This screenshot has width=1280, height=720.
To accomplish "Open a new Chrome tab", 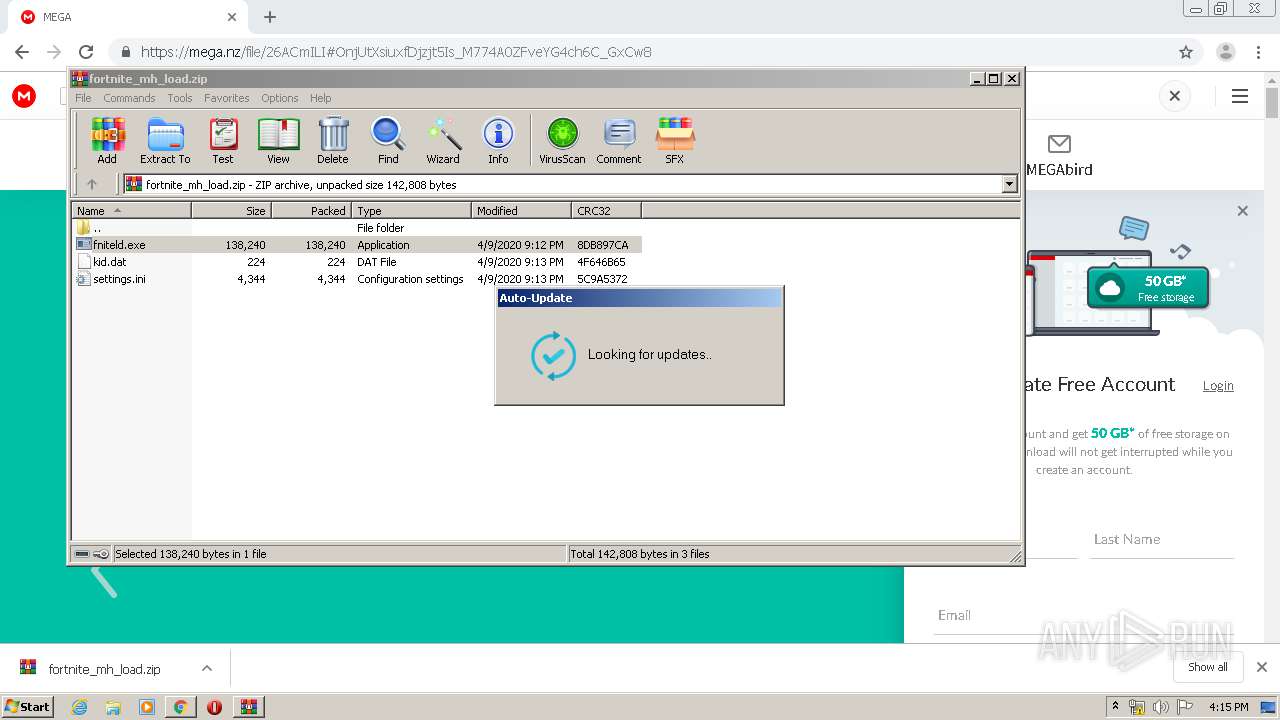I will pyautogui.click(x=270, y=17).
